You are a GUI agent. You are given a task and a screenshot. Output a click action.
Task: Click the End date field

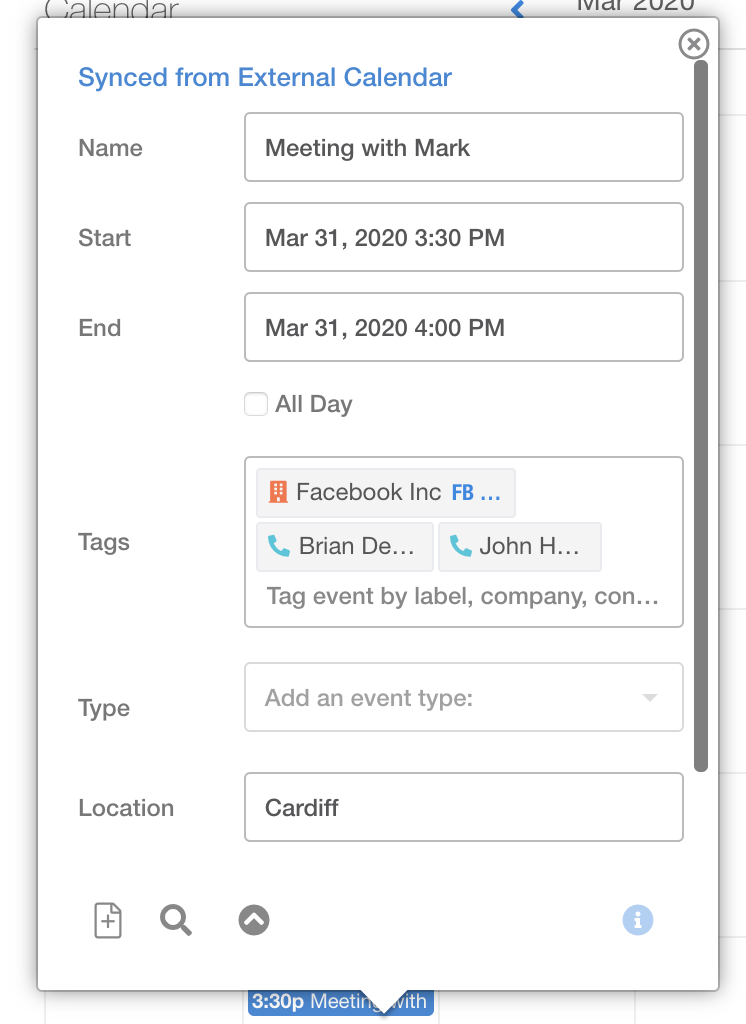coord(464,327)
